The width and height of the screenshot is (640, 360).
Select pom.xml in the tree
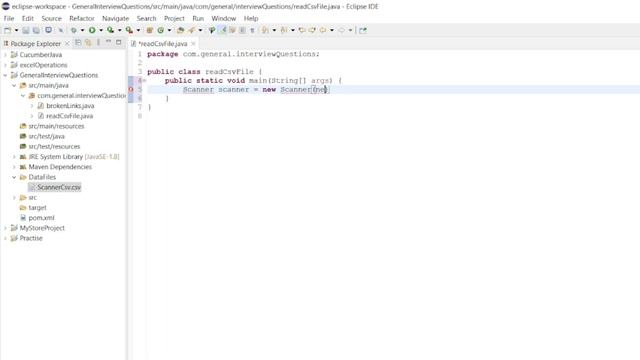(x=41, y=218)
